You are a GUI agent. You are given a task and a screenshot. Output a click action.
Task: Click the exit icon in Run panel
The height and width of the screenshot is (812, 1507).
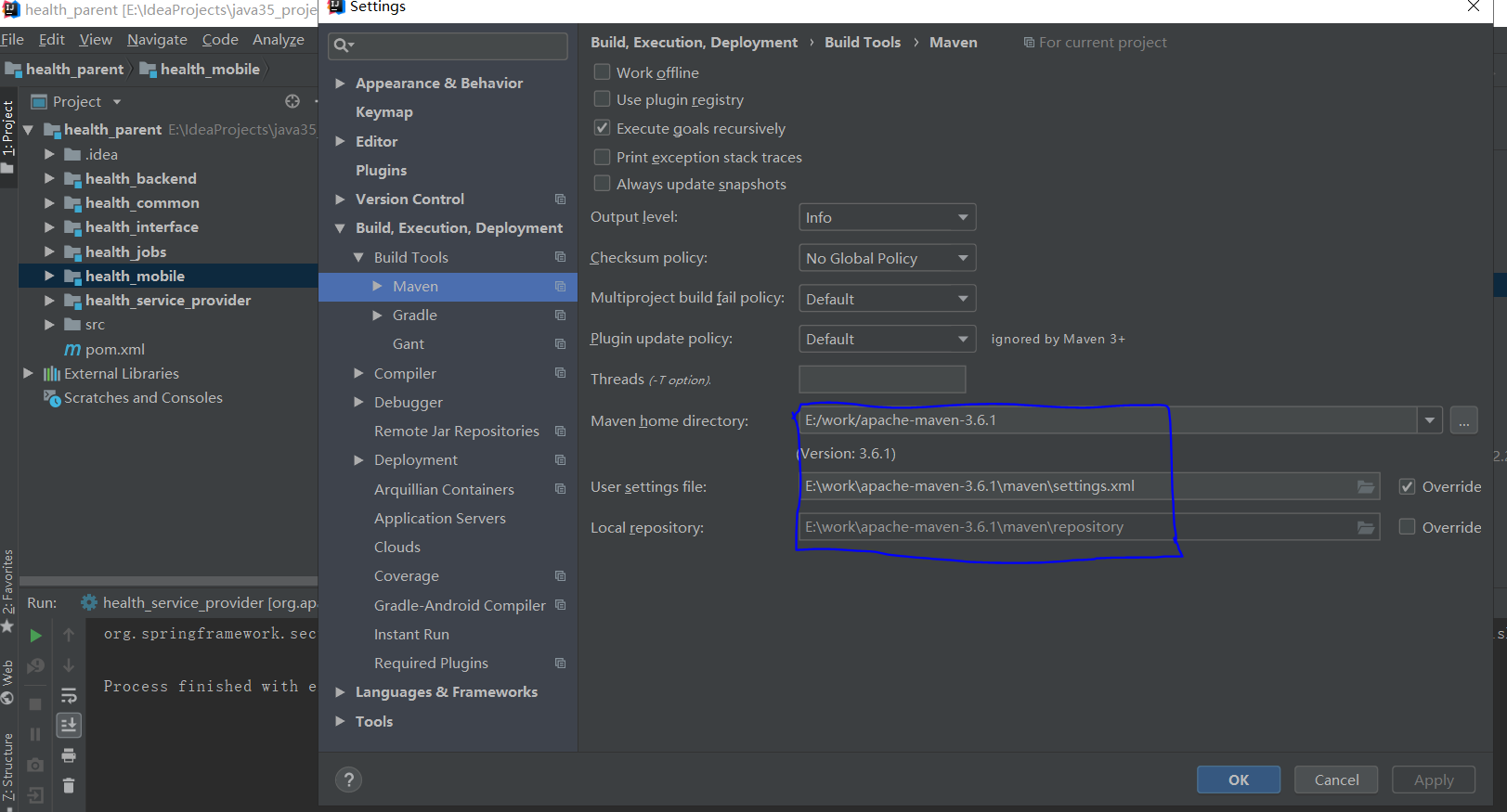(x=35, y=795)
